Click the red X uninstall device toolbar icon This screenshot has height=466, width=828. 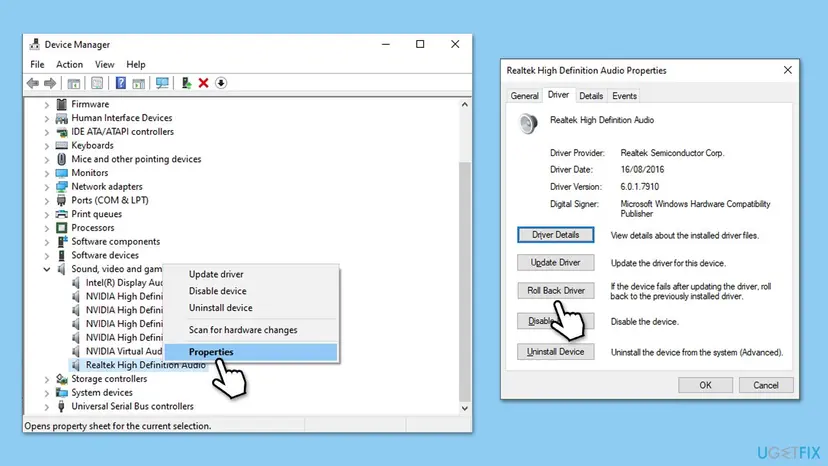point(203,83)
